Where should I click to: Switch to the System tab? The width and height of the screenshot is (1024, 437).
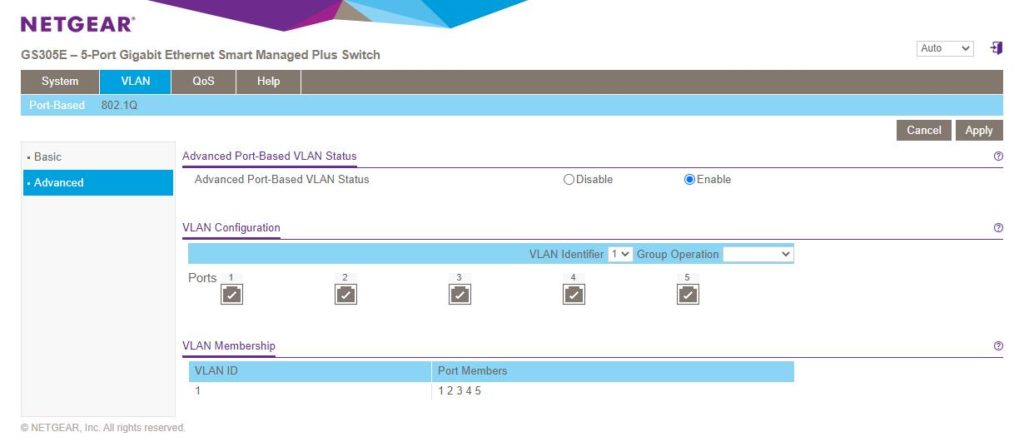(x=60, y=82)
